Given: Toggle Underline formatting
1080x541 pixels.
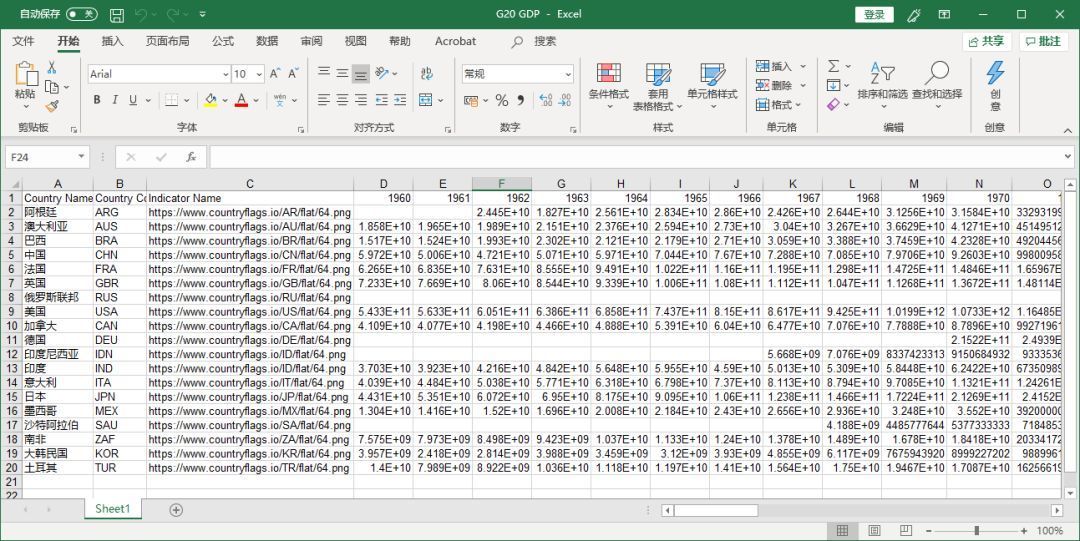Looking at the screenshot, I should click(x=132, y=100).
